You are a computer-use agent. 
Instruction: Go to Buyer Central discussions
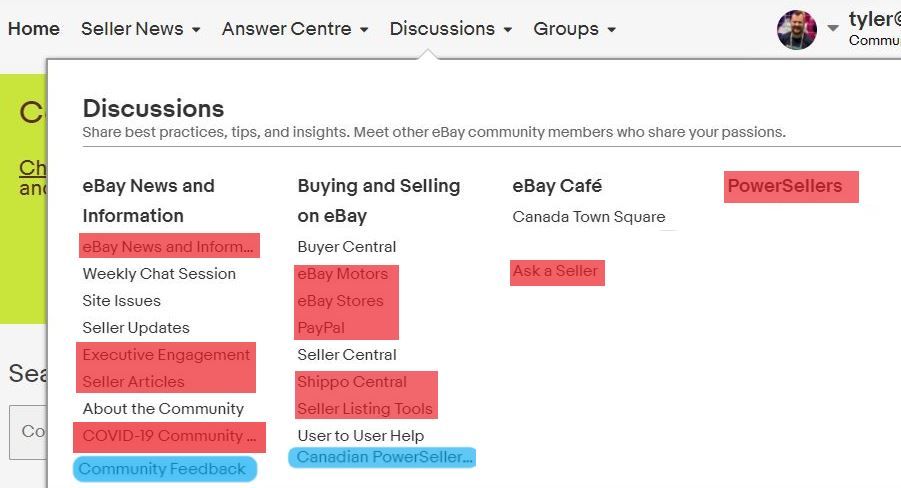point(347,247)
